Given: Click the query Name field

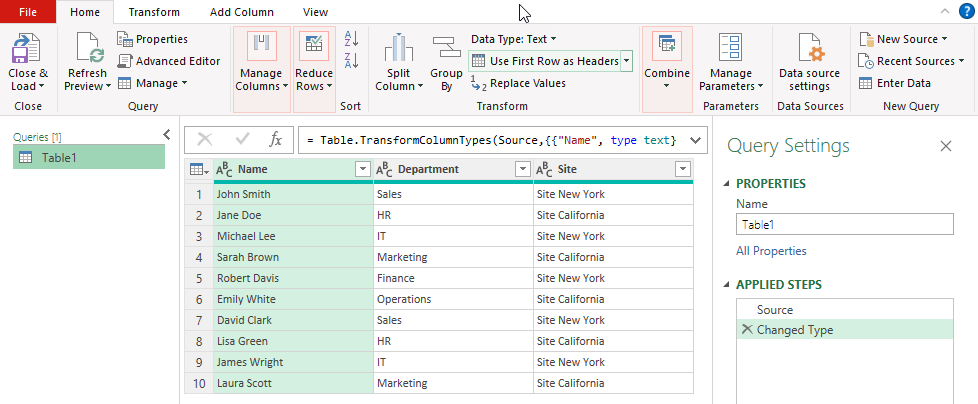Looking at the screenshot, I should click(x=845, y=224).
